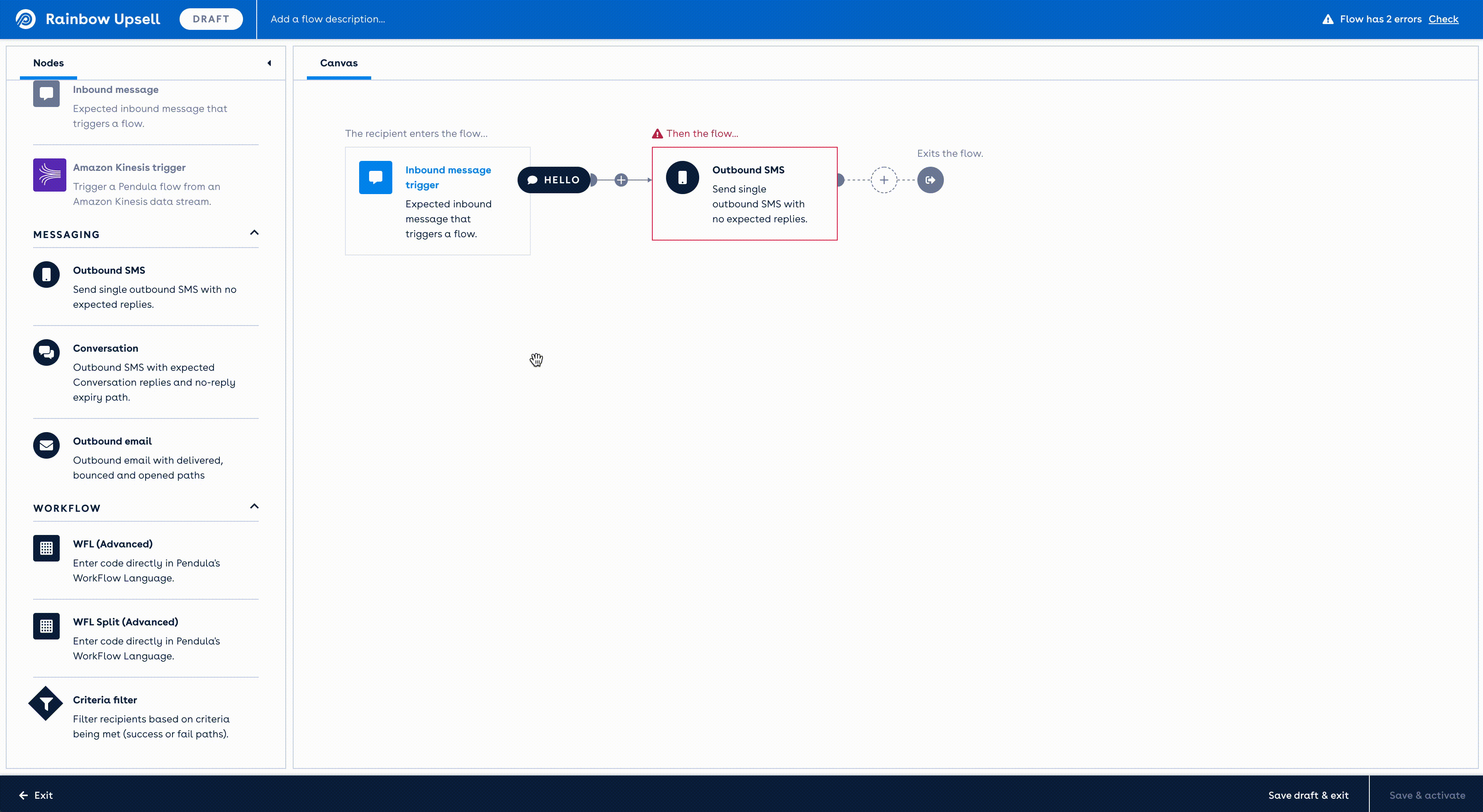The image size is (1483, 812).
Task: Click the 'WFL (Advanced)' title
Action: click(113, 544)
